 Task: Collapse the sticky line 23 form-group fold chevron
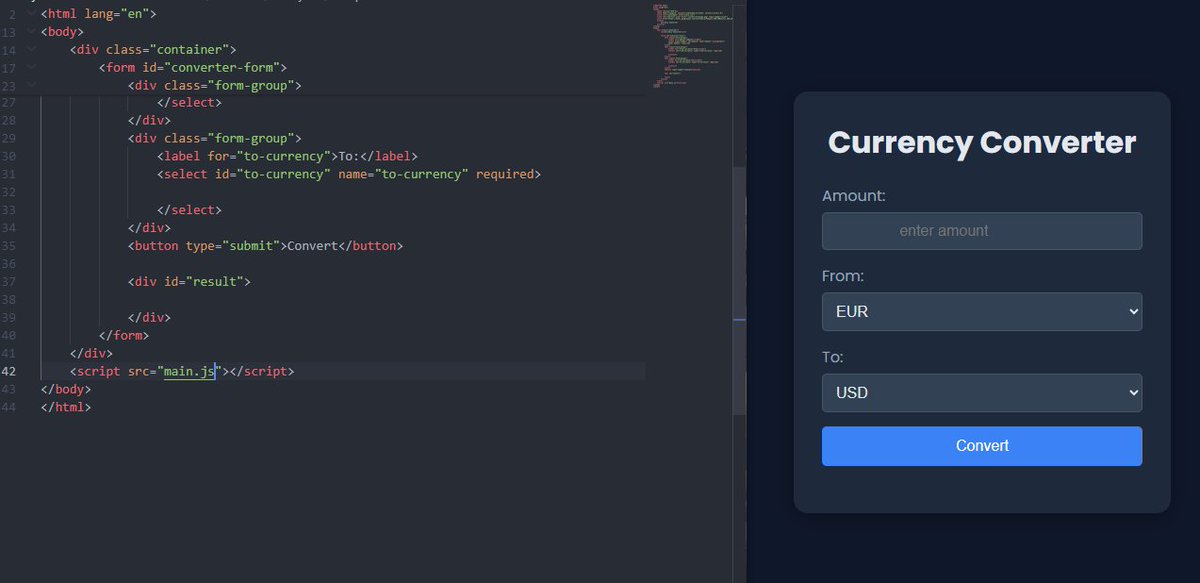click(x=31, y=86)
